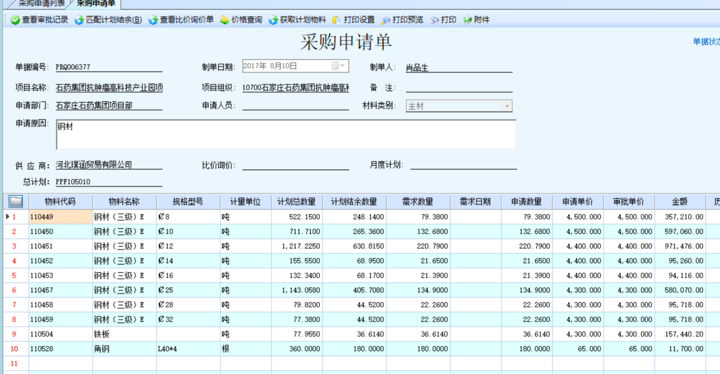Click the 打印预览 icon
This screenshot has height=374, width=720.
(x=386, y=20)
